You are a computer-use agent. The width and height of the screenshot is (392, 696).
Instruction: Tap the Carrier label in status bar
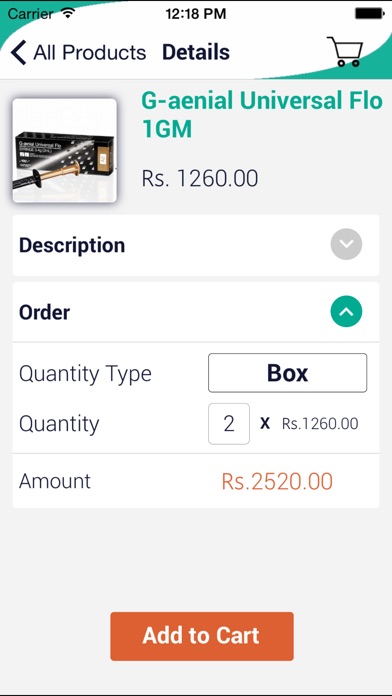point(30,14)
